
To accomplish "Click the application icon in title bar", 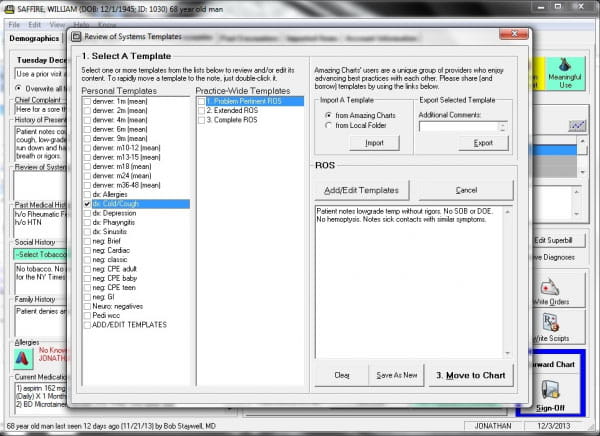I will coord(9,9).
